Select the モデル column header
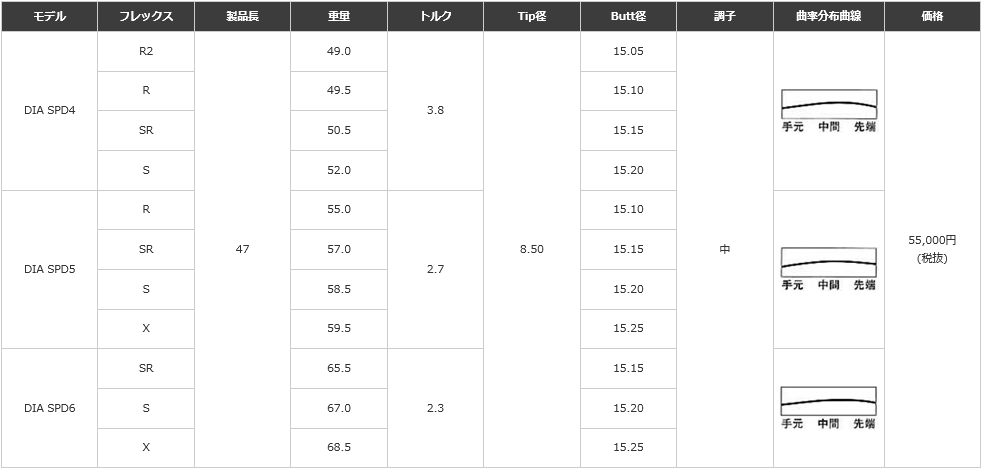 tap(49, 16)
